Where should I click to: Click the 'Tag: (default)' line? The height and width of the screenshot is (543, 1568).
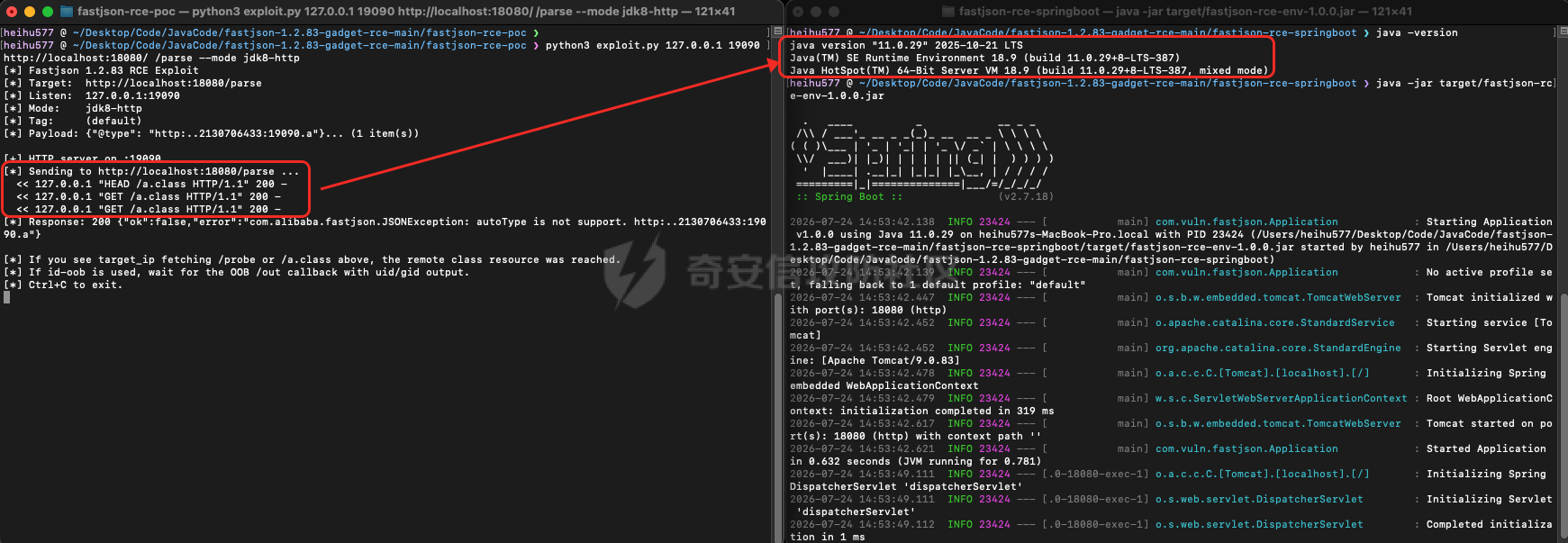pos(73,121)
